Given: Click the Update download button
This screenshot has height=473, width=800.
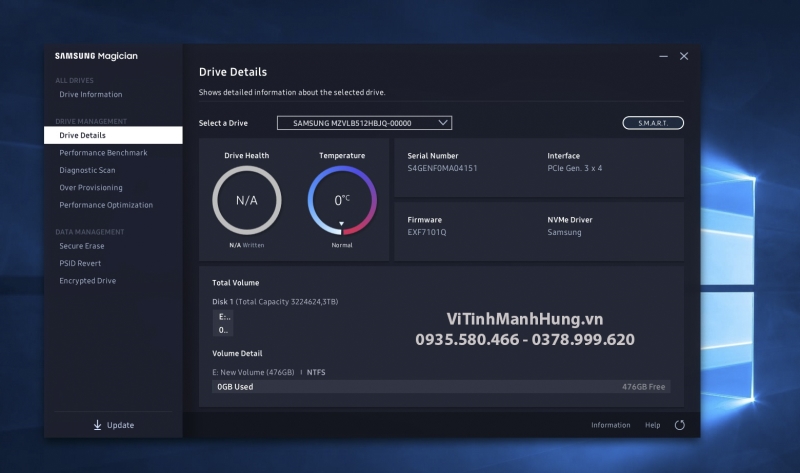Looking at the screenshot, I should (113, 425).
